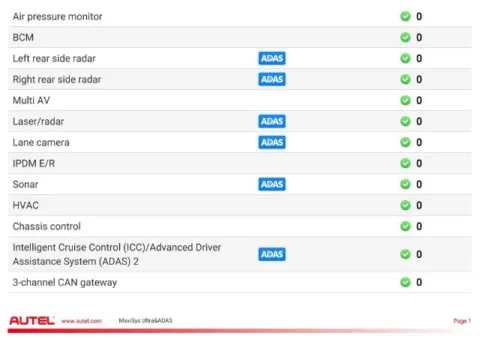Viewport: 480px width, 360px height.
Task: Select the Chassis control label
Action: click(47, 226)
